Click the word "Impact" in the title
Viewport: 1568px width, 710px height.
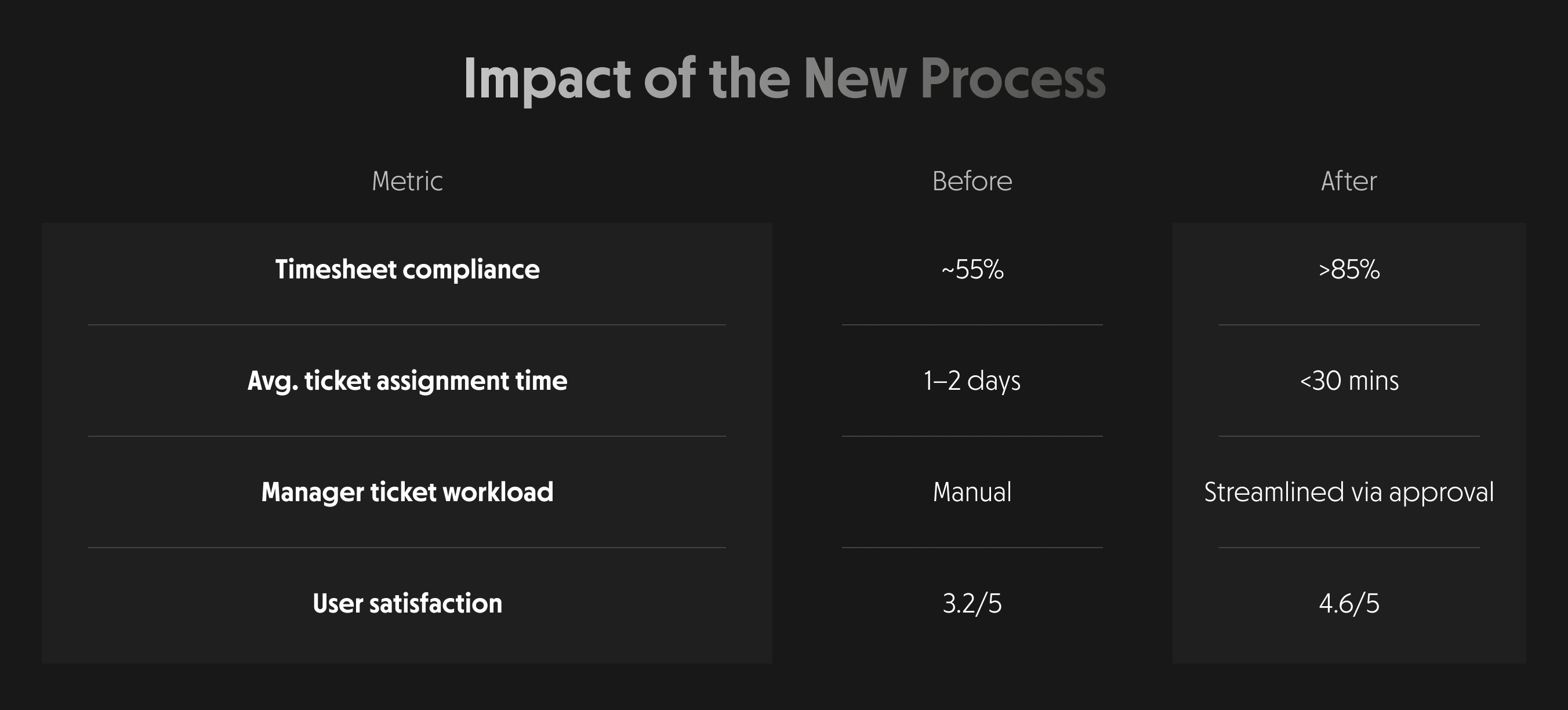(547, 79)
